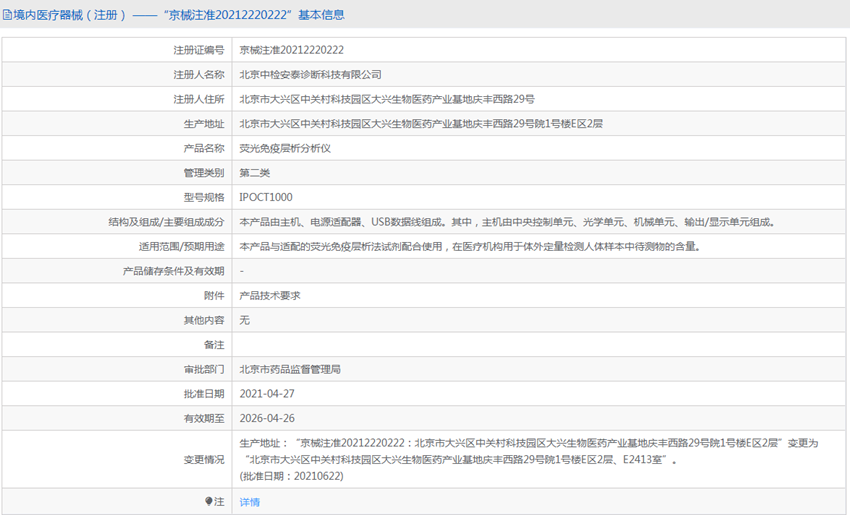This screenshot has height=515, width=850.
Task: Click the 结构及组成 description text
Action: point(507,222)
